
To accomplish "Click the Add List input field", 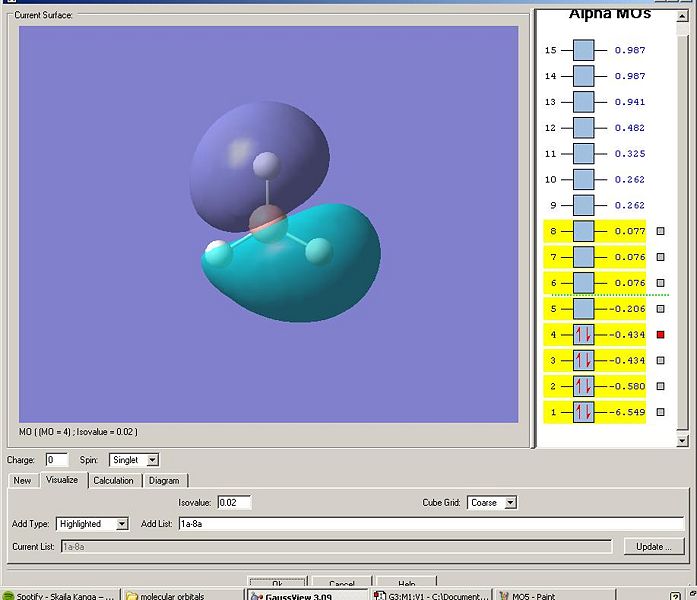I will point(431,524).
